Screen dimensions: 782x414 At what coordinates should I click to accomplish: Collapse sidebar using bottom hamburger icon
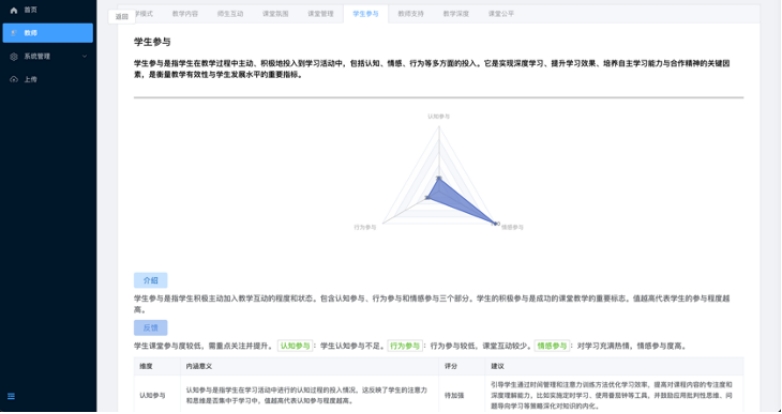click(12, 396)
